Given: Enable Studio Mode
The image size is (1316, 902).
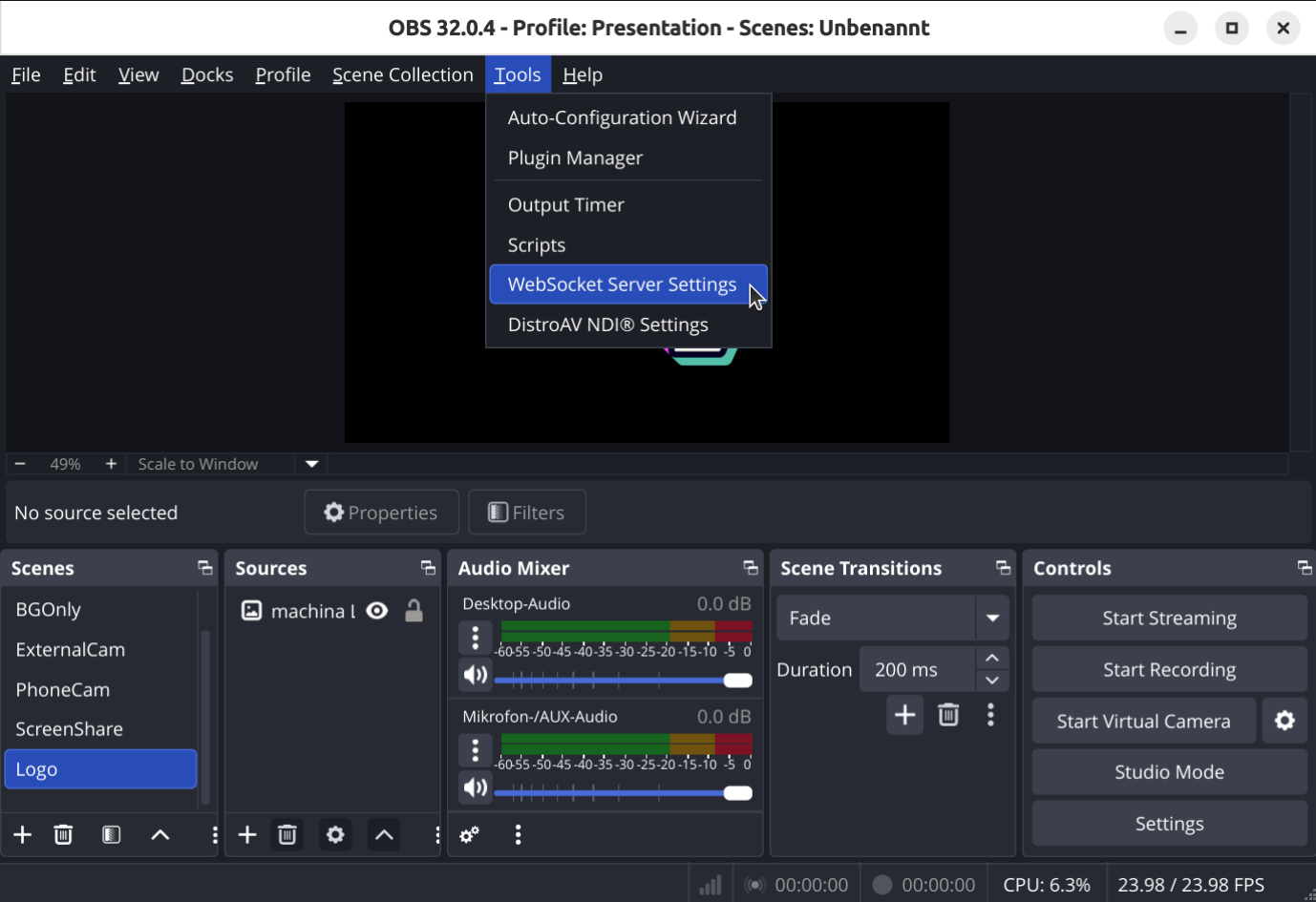Looking at the screenshot, I should [1169, 771].
